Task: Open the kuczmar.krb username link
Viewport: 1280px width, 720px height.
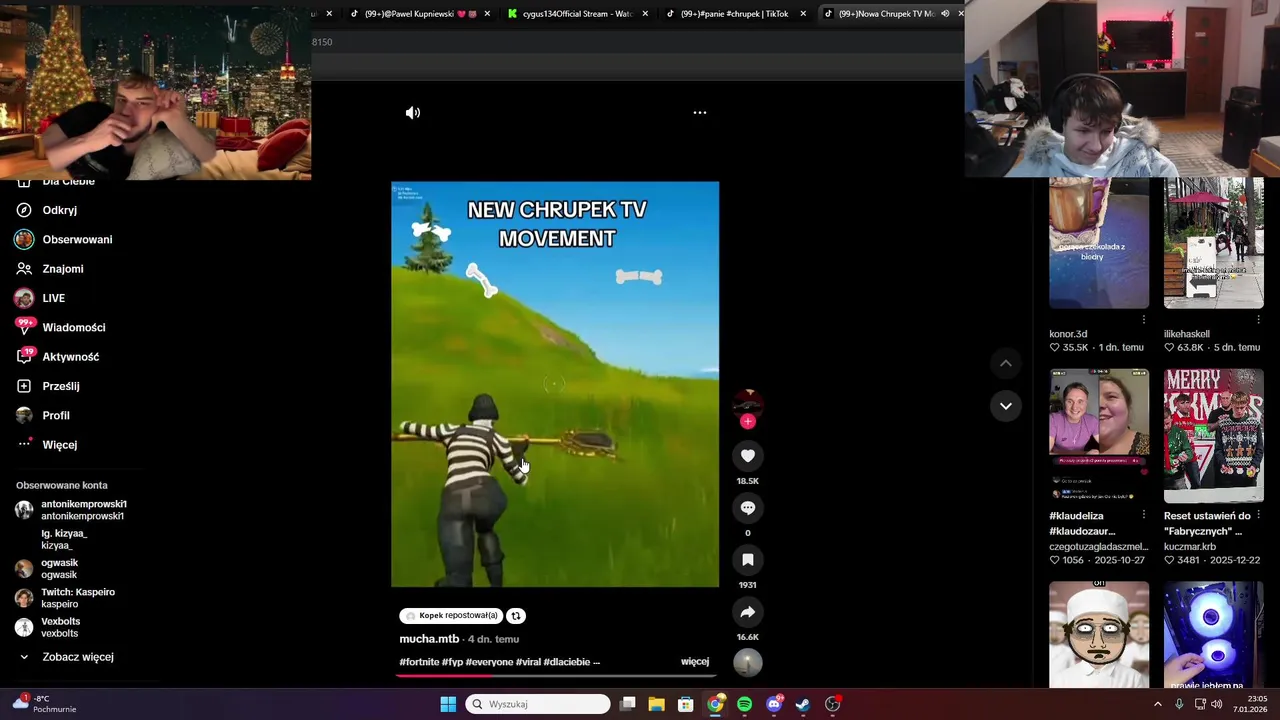Action: coord(1190,547)
